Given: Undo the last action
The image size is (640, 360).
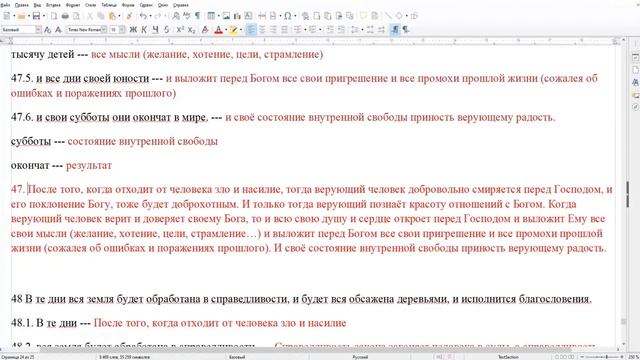Looking at the screenshot, I should tap(143, 16).
